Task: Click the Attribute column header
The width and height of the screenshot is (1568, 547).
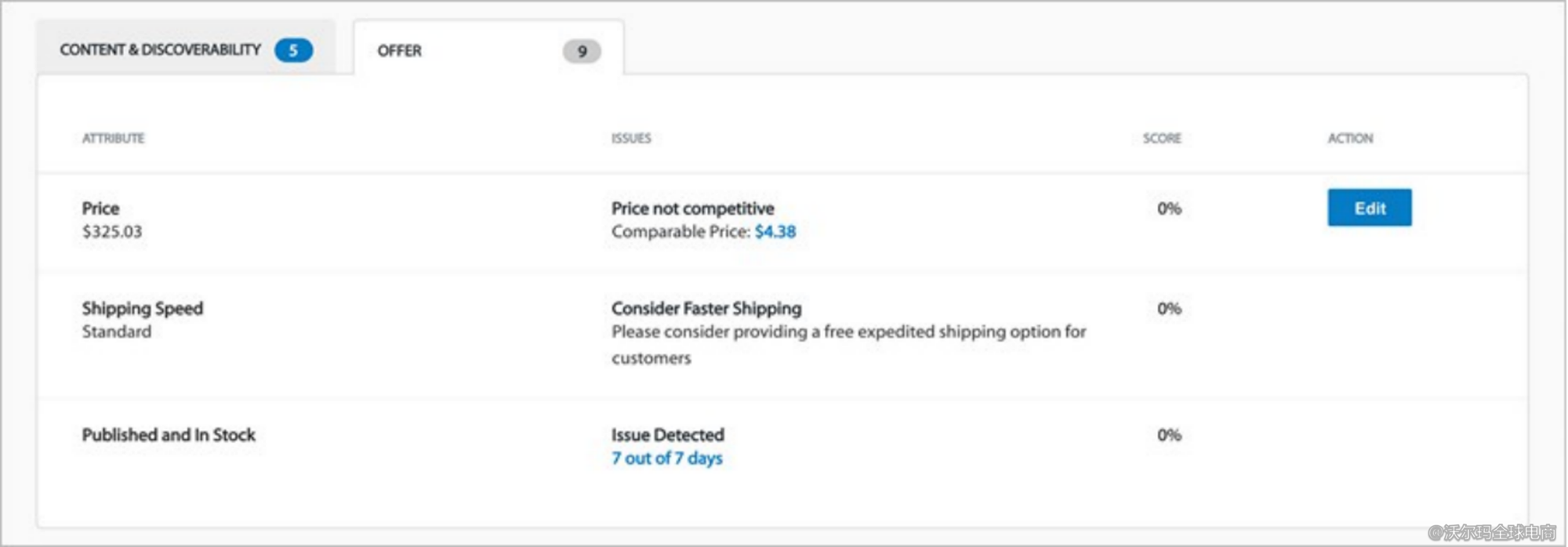Action: tap(113, 139)
